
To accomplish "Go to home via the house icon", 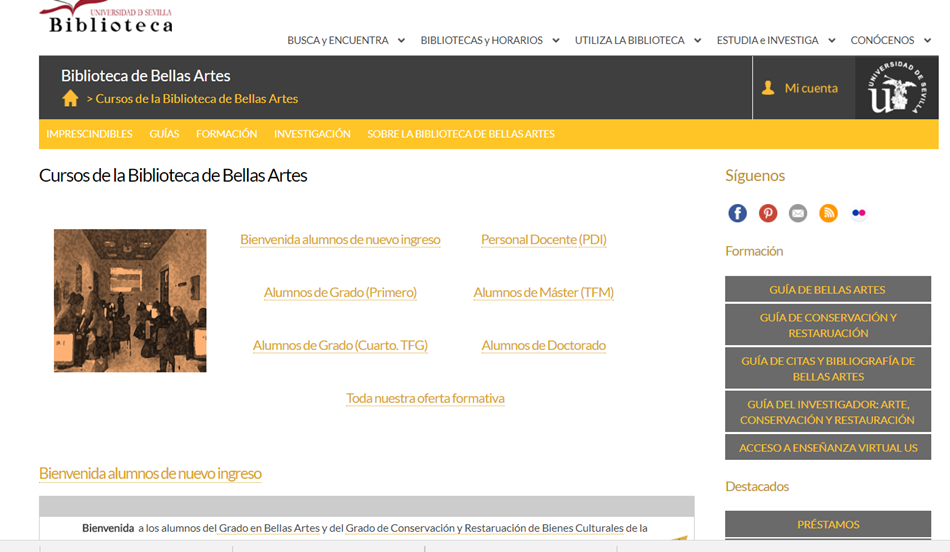I will (70, 98).
